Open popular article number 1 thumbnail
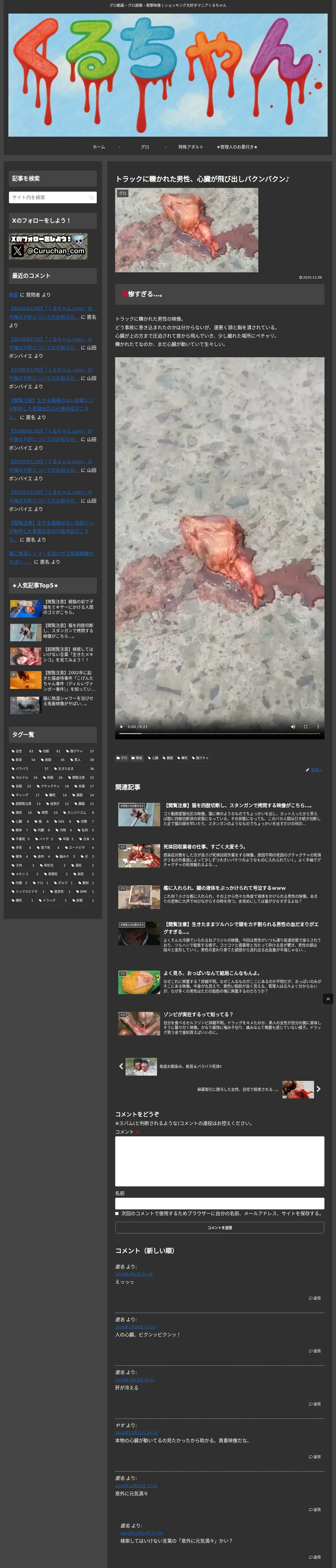 point(26,609)
